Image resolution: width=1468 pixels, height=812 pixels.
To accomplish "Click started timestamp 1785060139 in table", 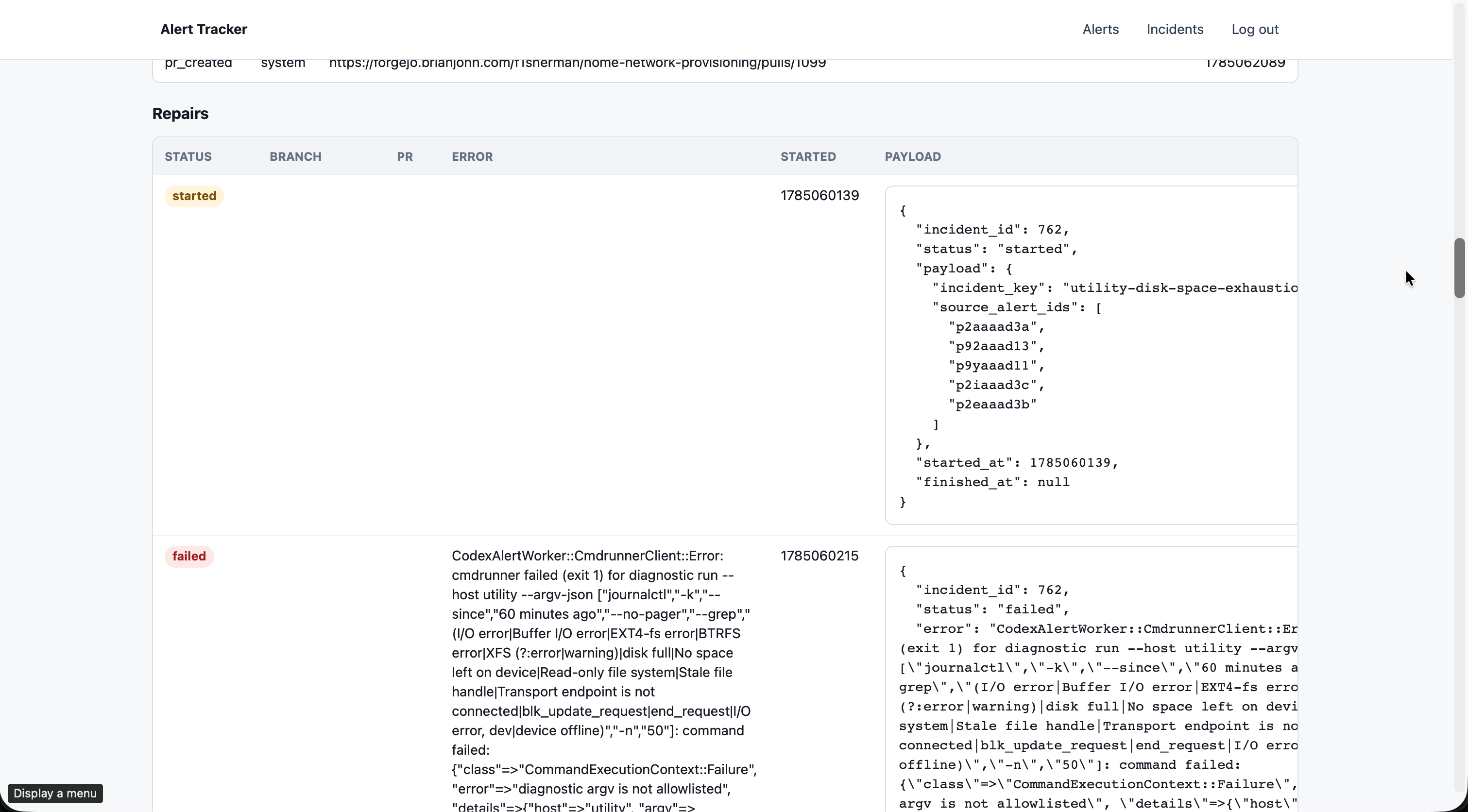I will tap(819, 195).
